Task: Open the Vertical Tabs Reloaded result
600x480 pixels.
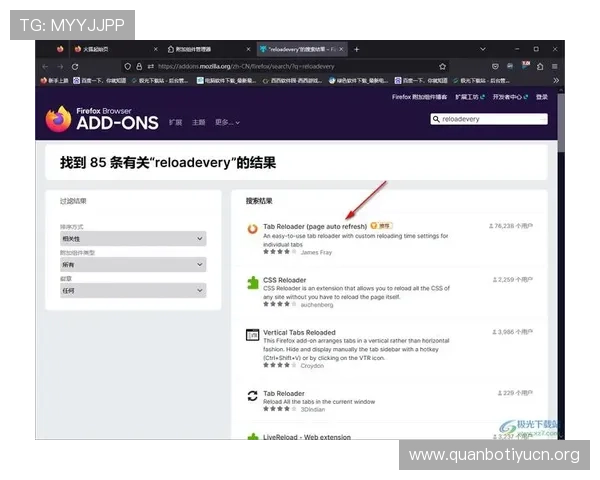Action: (299, 332)
